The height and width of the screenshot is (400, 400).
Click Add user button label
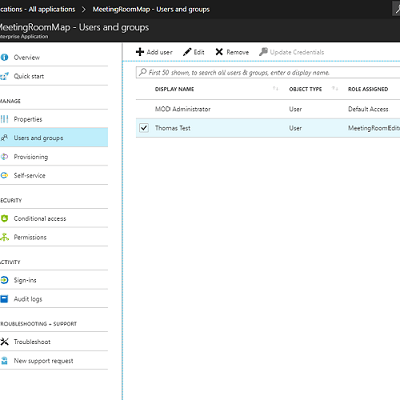(x=159, y=52)
